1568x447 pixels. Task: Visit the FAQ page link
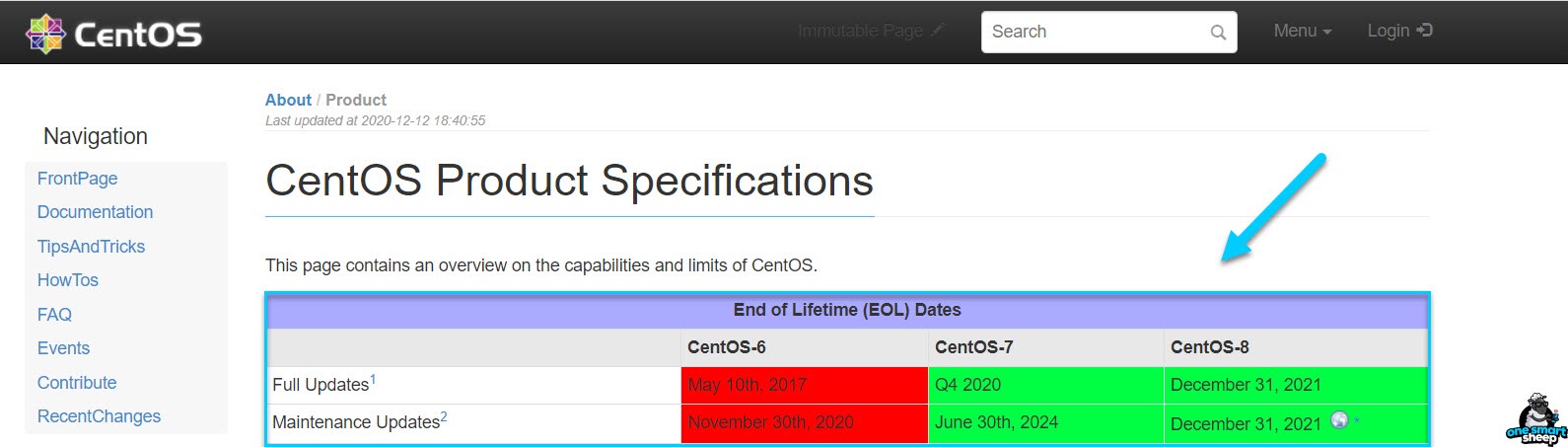[x=55, y=315]
